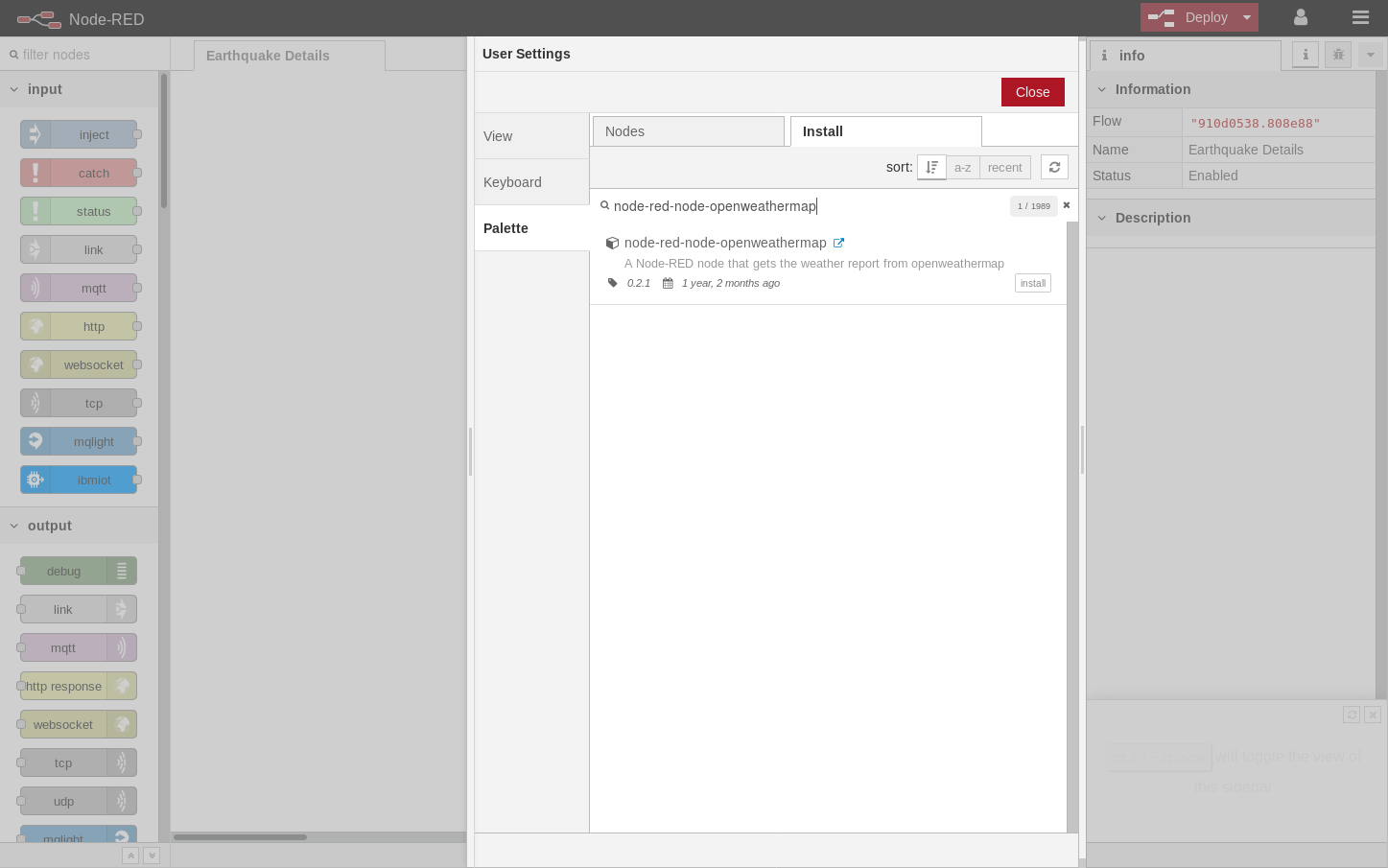Collapse the output palette category
The height and width of the screenshot is (868, 1388).
tap(79, 526)
